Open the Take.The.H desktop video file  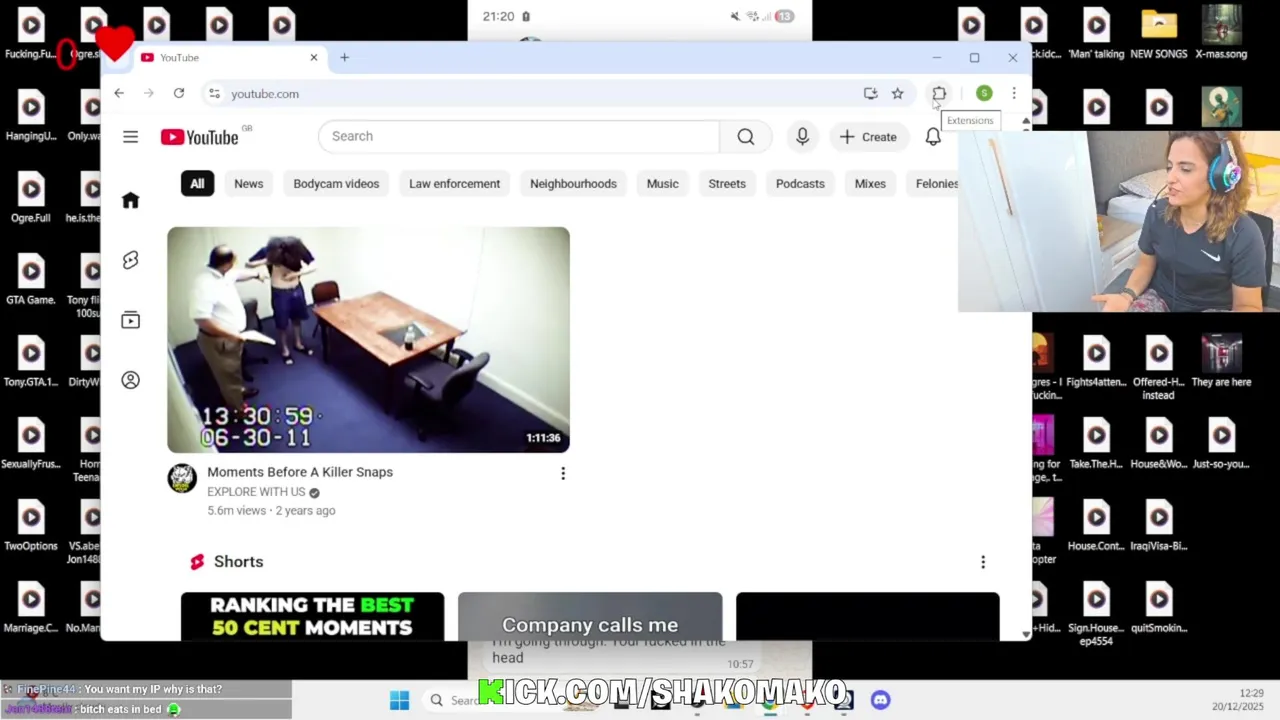[x=1096, y=444]
